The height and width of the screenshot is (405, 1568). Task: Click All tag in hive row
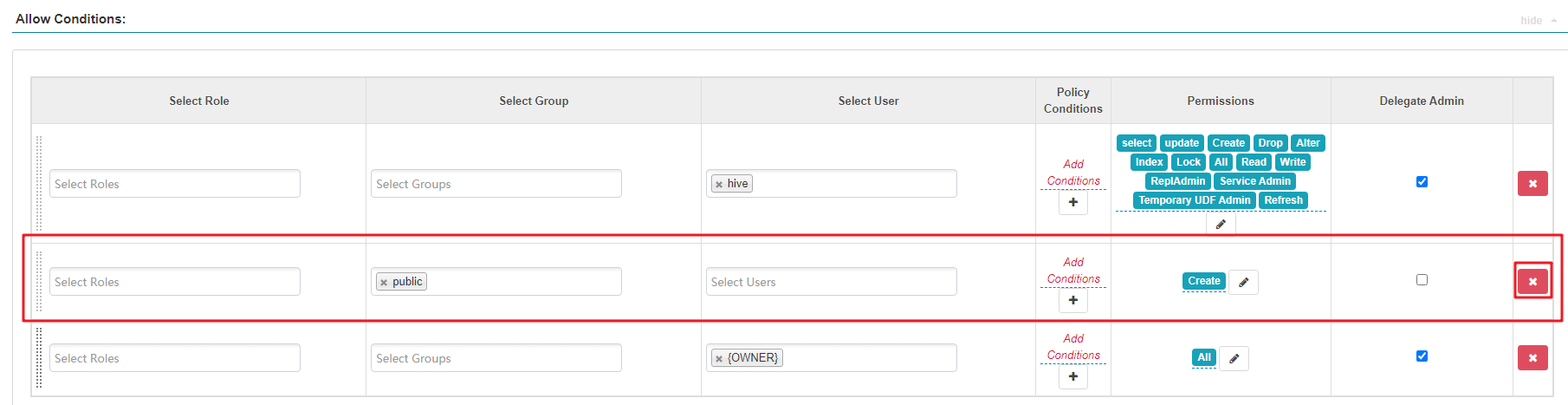(x=1221, y=162)
